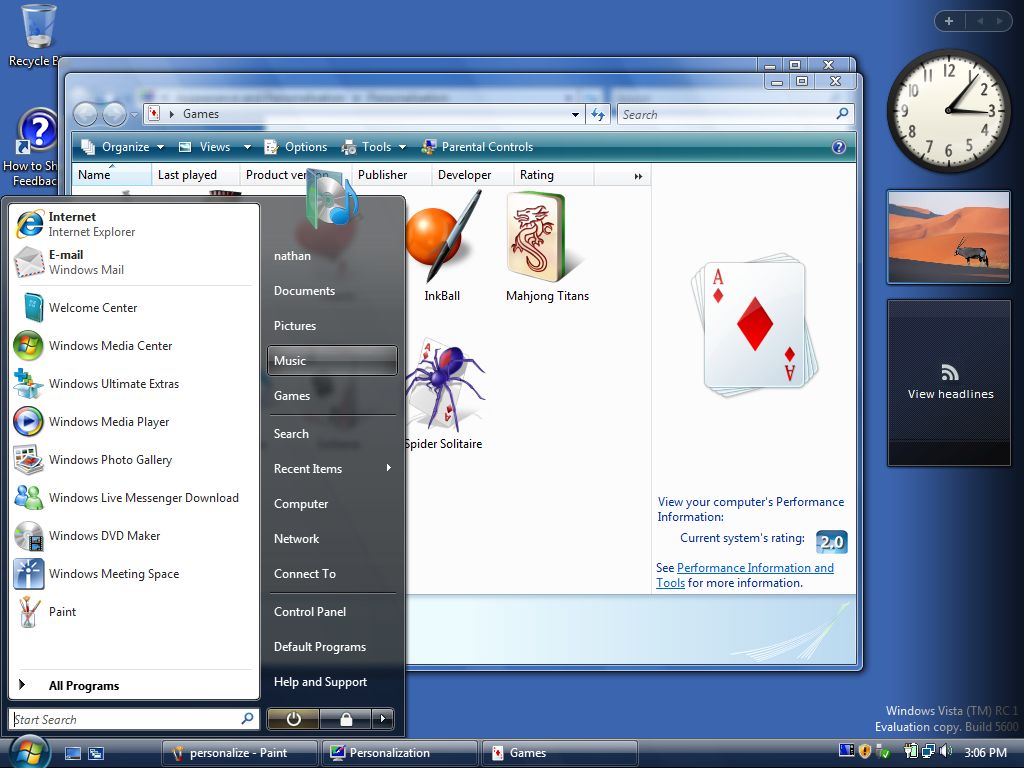This screenshot has height=768, width=1024.
Task: Click the slideshow picture gadget
Action: [x=949, y=237]
